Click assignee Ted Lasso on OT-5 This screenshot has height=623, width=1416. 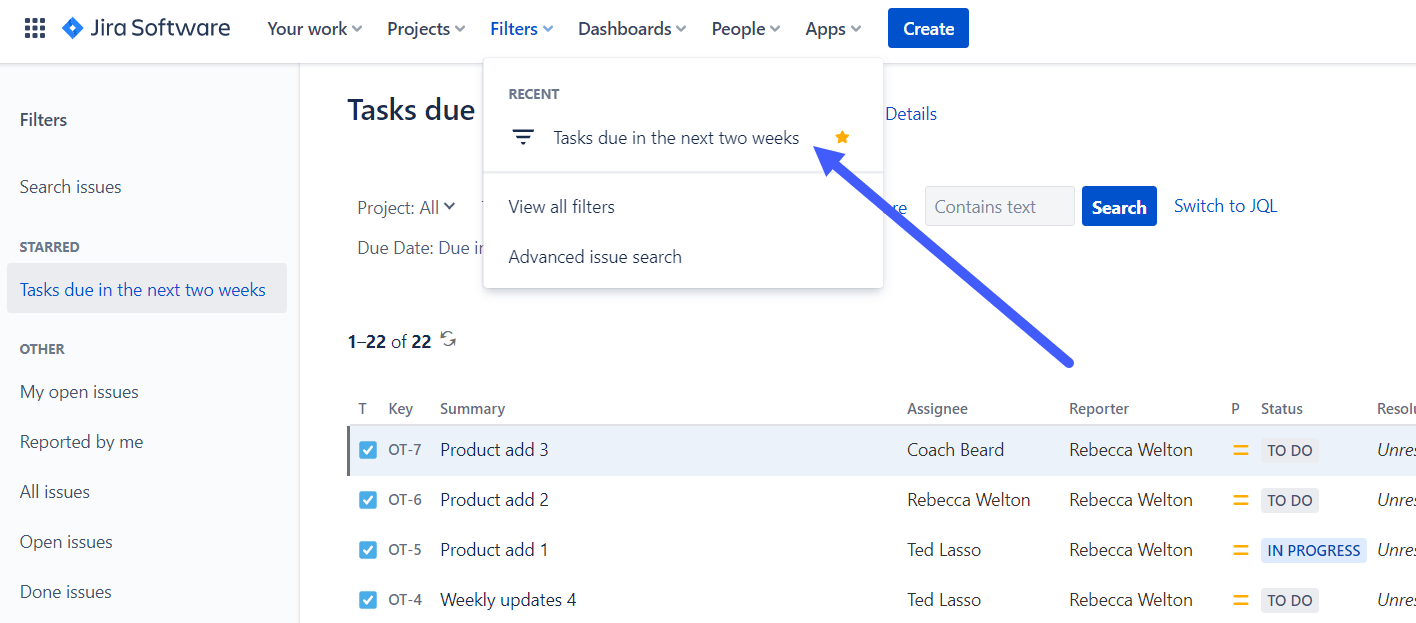pos(944,550)
